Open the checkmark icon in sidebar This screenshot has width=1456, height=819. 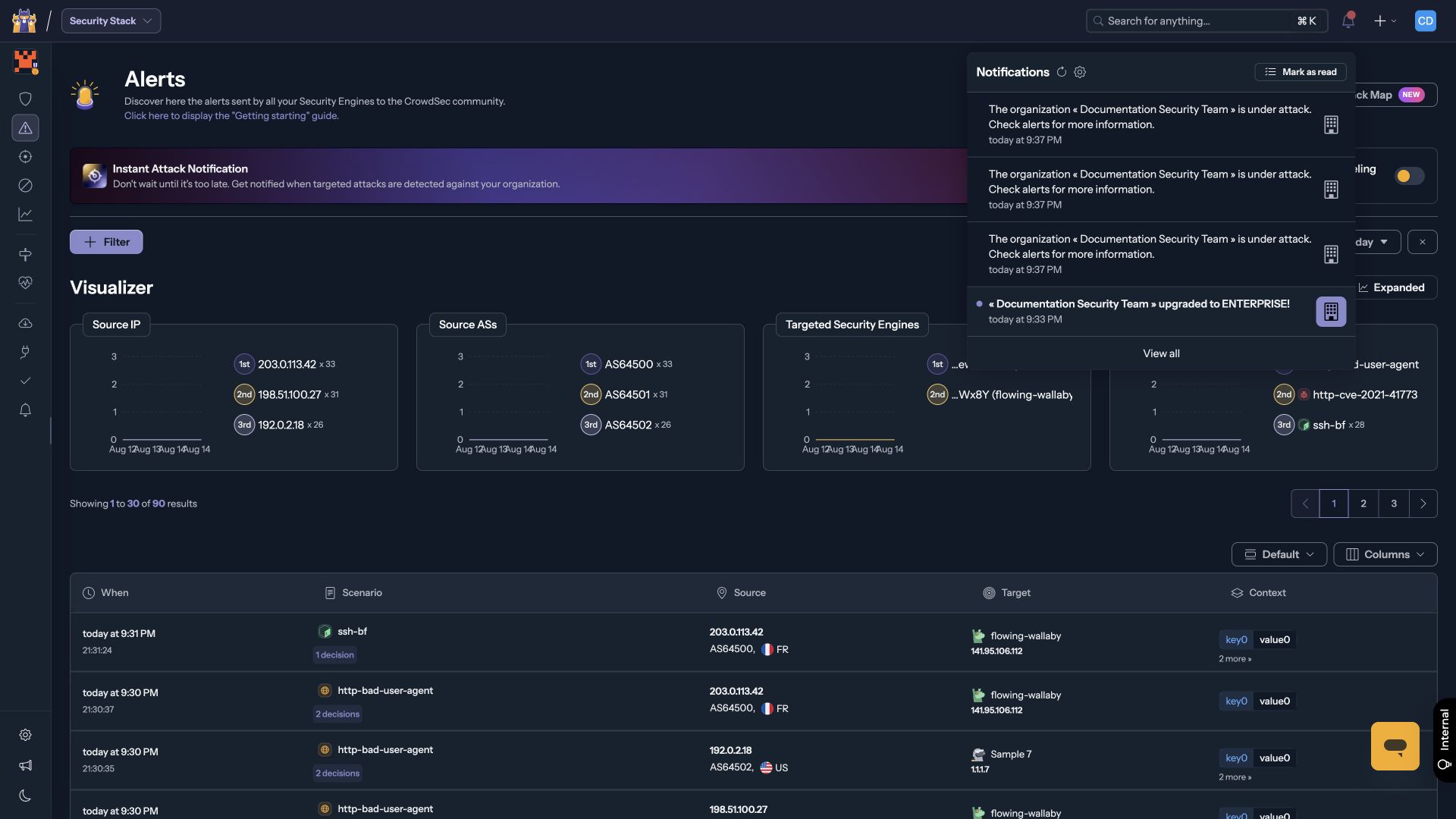click(25, 381)
